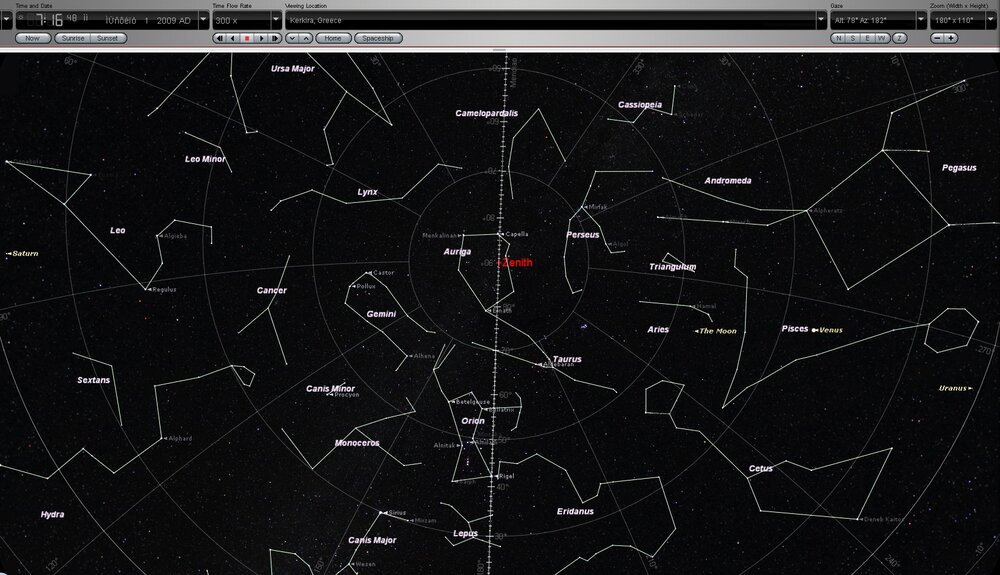Point the gaze north with the N button
The image size is (1000, 575).
coord(838,38)
